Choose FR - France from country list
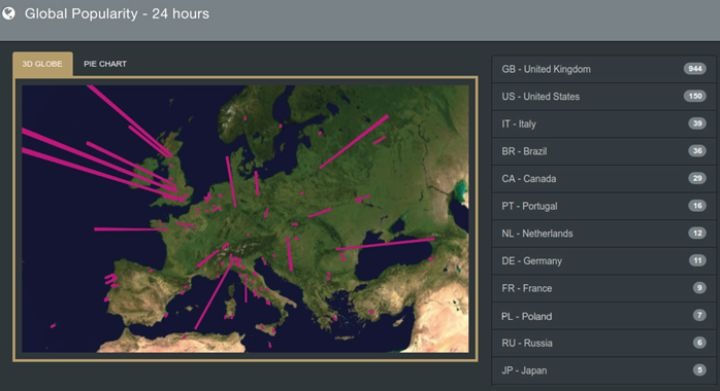 (x=604, y=288)
